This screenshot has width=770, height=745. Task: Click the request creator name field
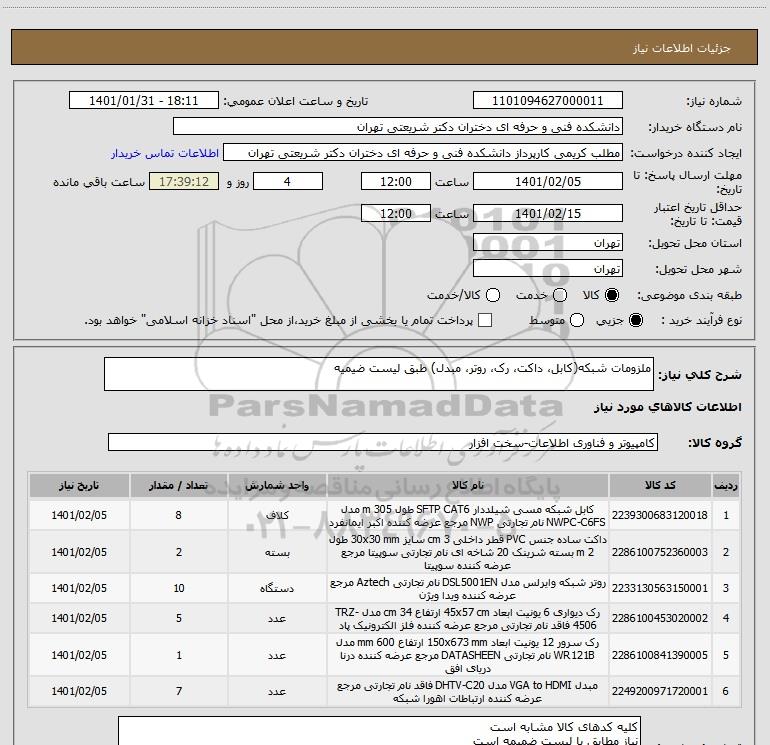(x=423, y=153)
